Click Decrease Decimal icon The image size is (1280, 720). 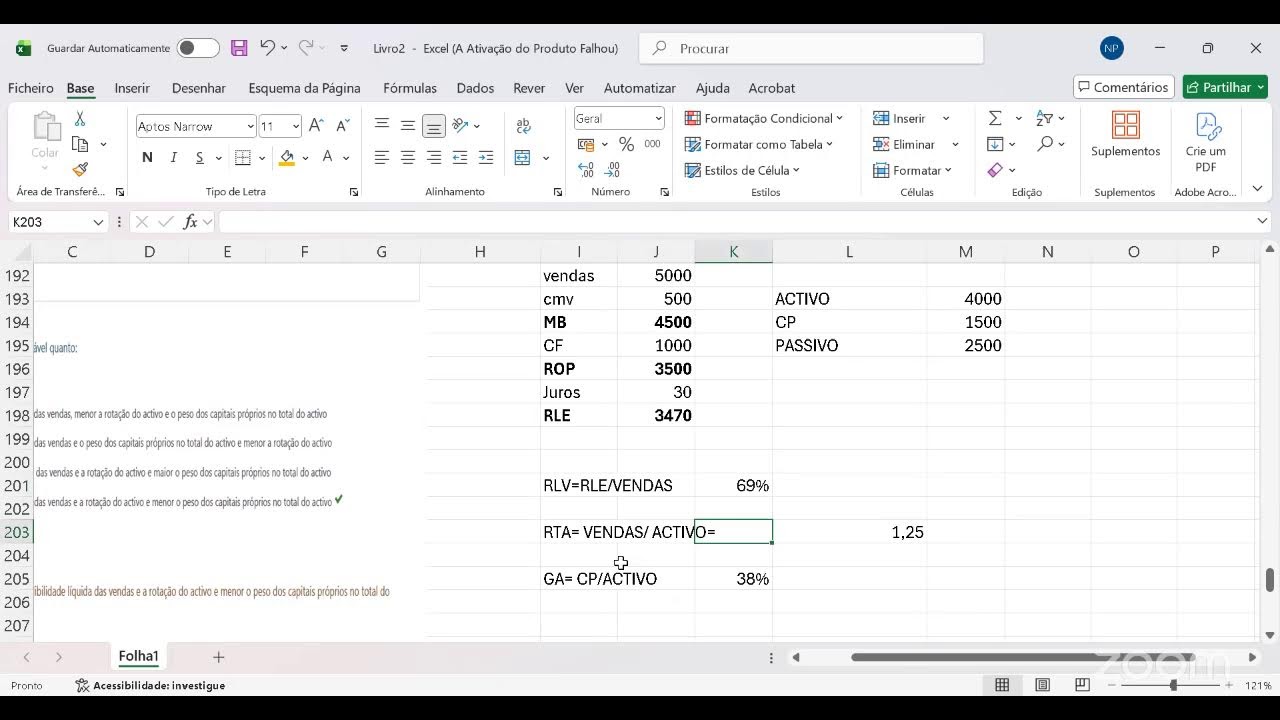click(x=612, y=170)
